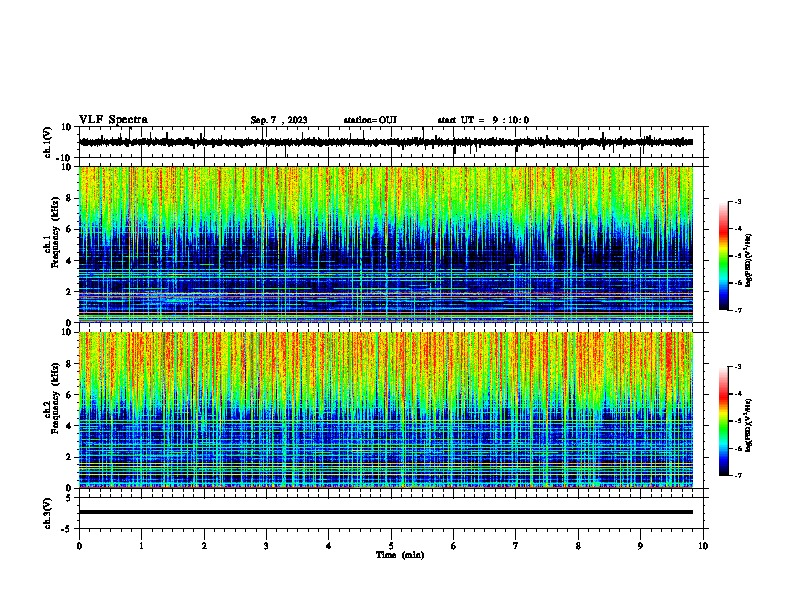The height and width of the screenshot is (612, 792).
Task: Click the ch.1 spectrogram color scale bar
Action: coord(724,256)
